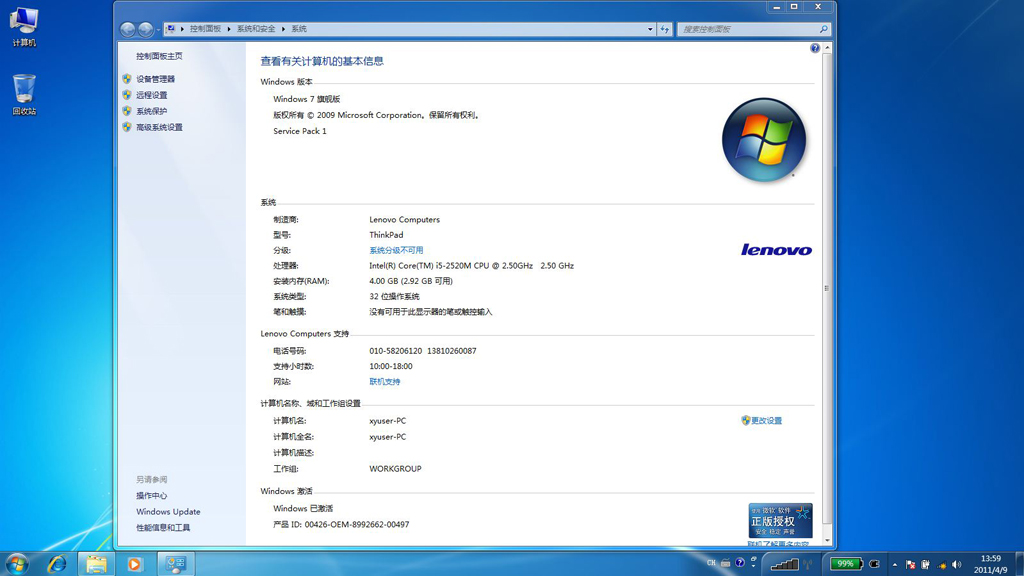1024x576 pixels.
Task: Expand the arrow after 控制面板 breadcrumb
Action: tap(229, 29)
